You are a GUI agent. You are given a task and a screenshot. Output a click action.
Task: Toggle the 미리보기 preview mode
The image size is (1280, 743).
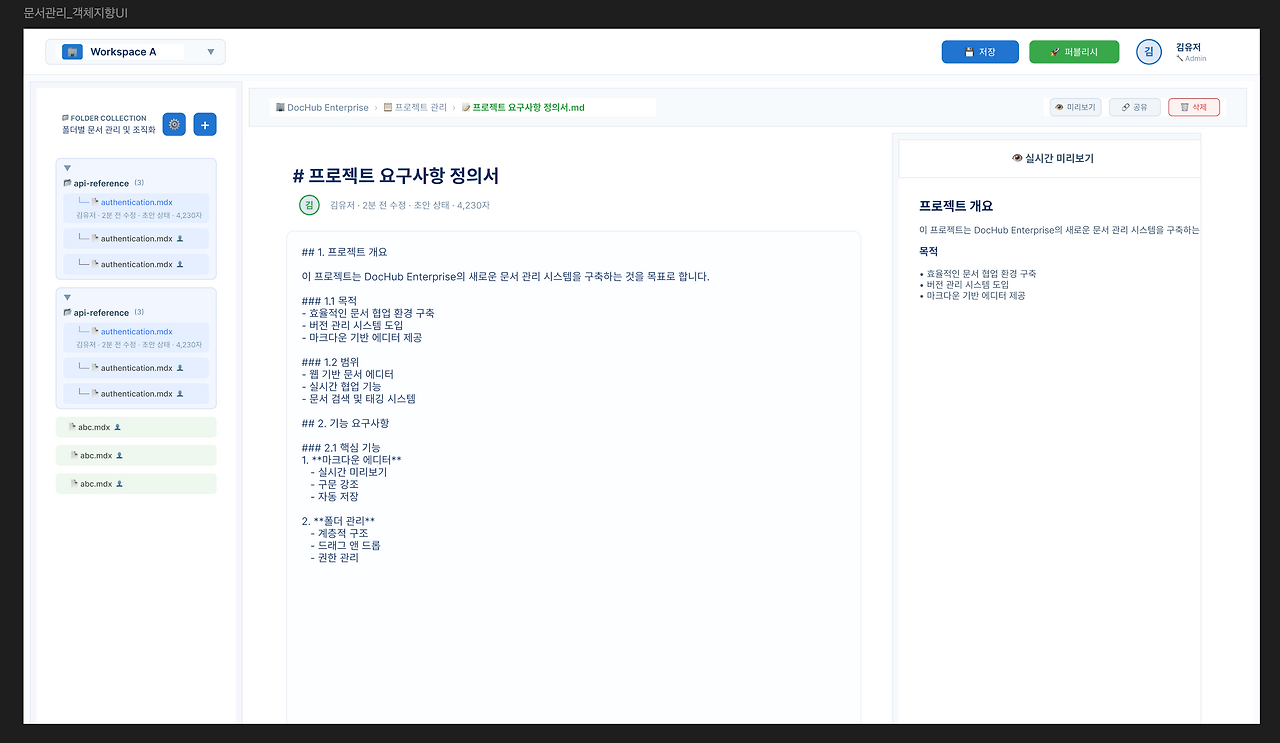pyautogui.click(x=1075, y=107)
